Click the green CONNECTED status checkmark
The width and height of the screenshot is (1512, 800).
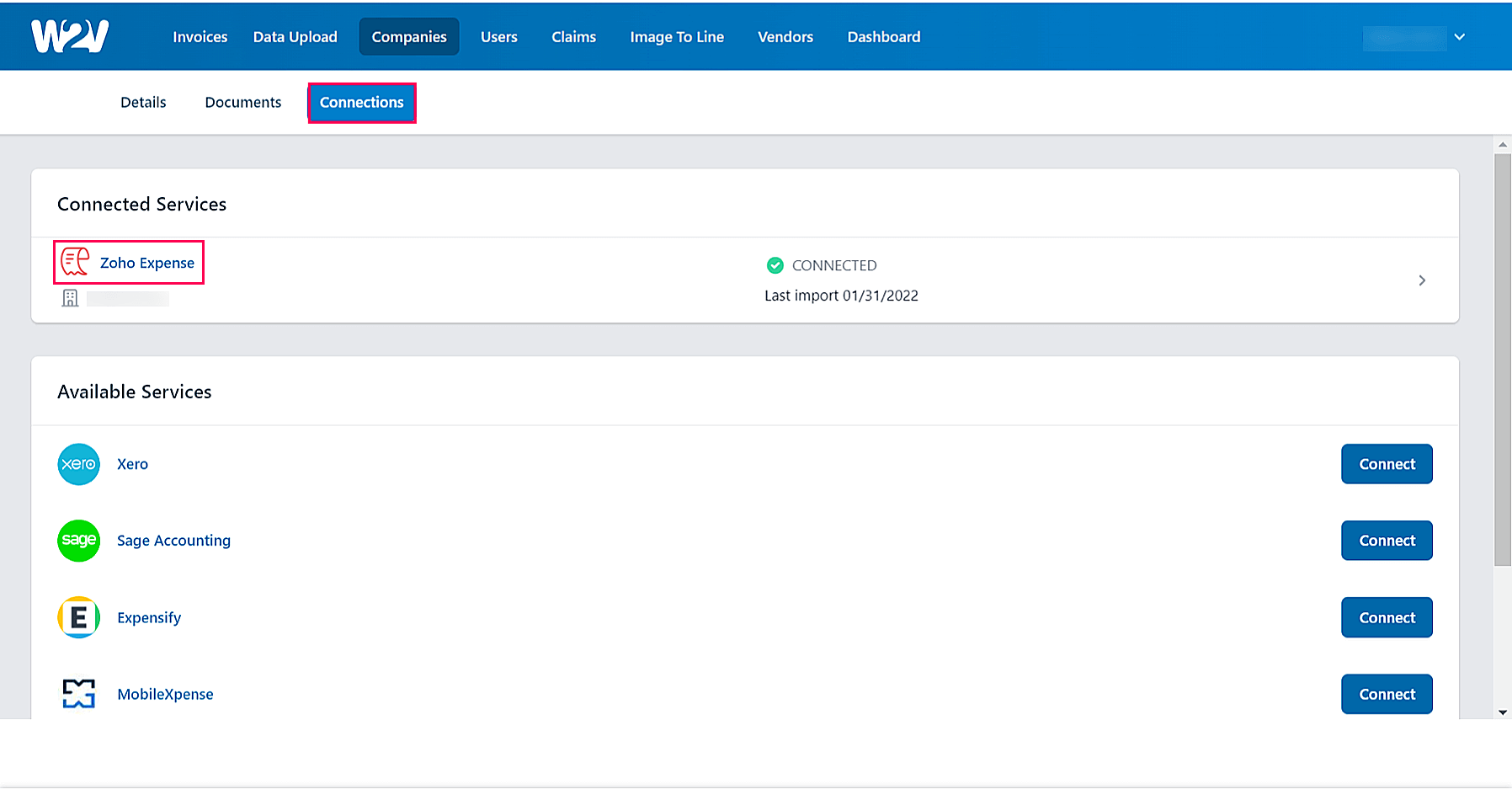coord(775,265)
